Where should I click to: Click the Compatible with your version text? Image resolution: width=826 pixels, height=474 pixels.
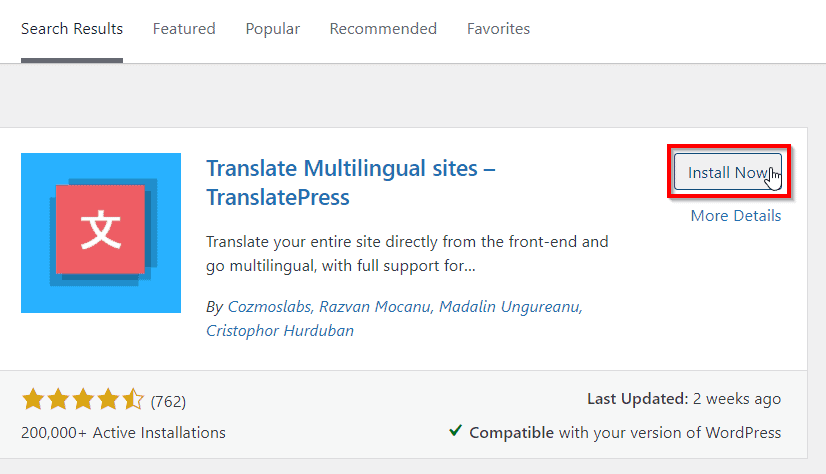625,432
